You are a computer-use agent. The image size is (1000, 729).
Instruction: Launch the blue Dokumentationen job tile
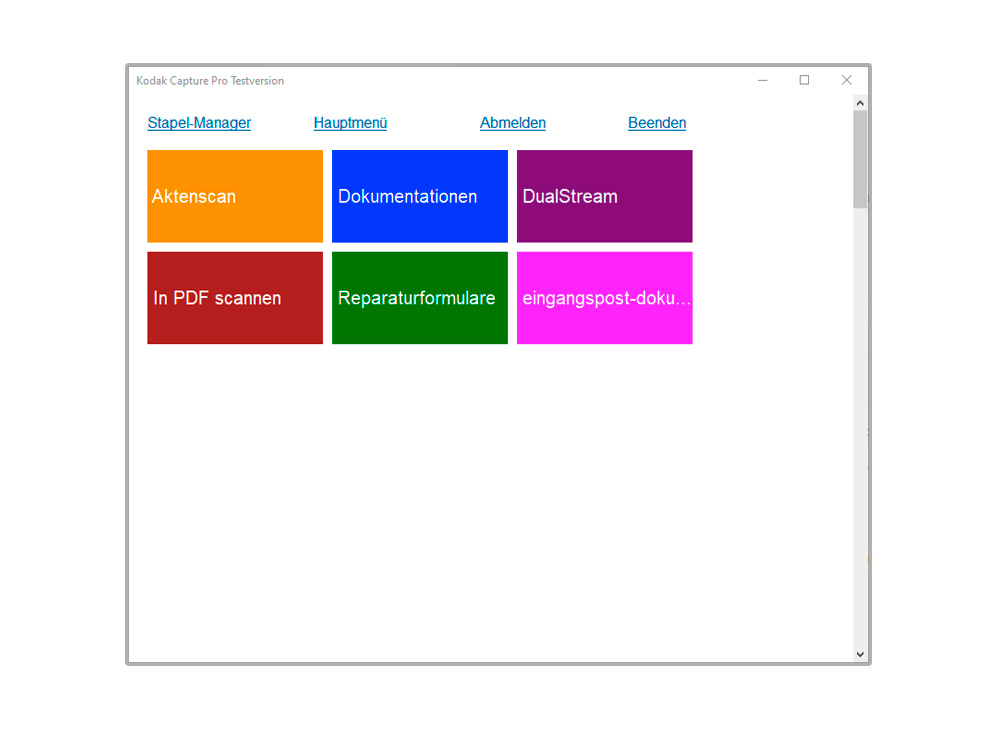pyautogui.click(x=419, y=196)
